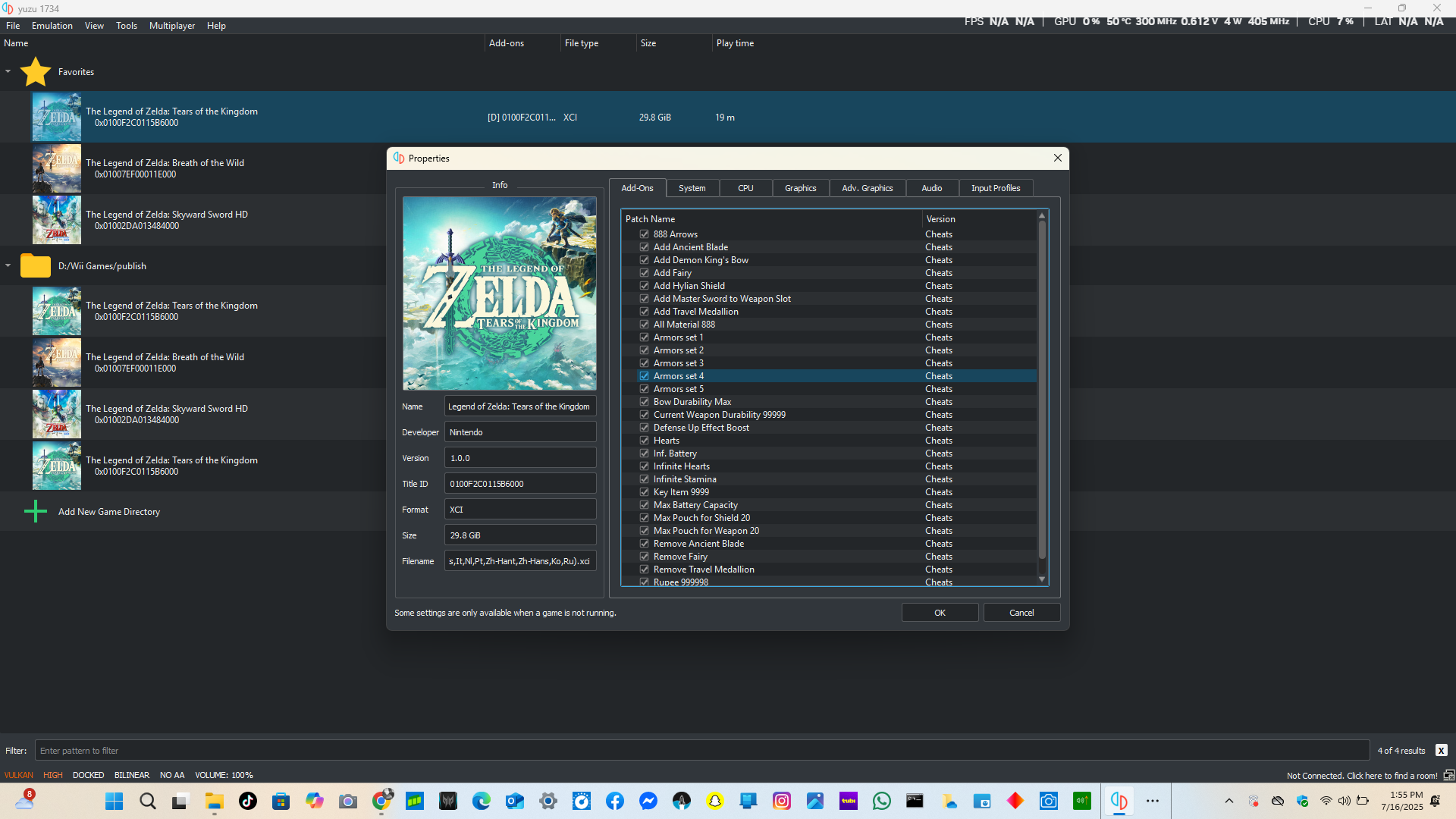Open Tubi from taskbar
The height and width of the screenshot is (819, 1456).
[849, 802]
